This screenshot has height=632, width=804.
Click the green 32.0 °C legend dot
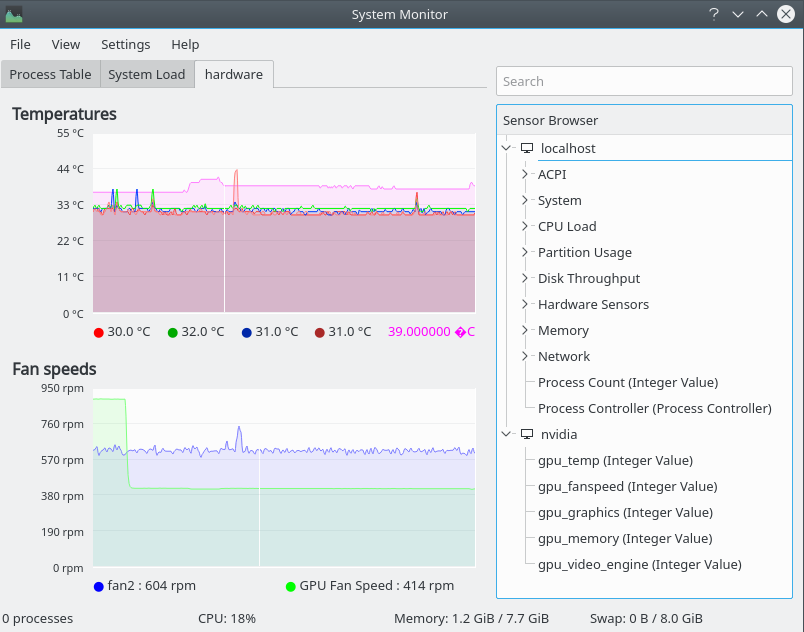pyautogui.click(x=173, y=333)
